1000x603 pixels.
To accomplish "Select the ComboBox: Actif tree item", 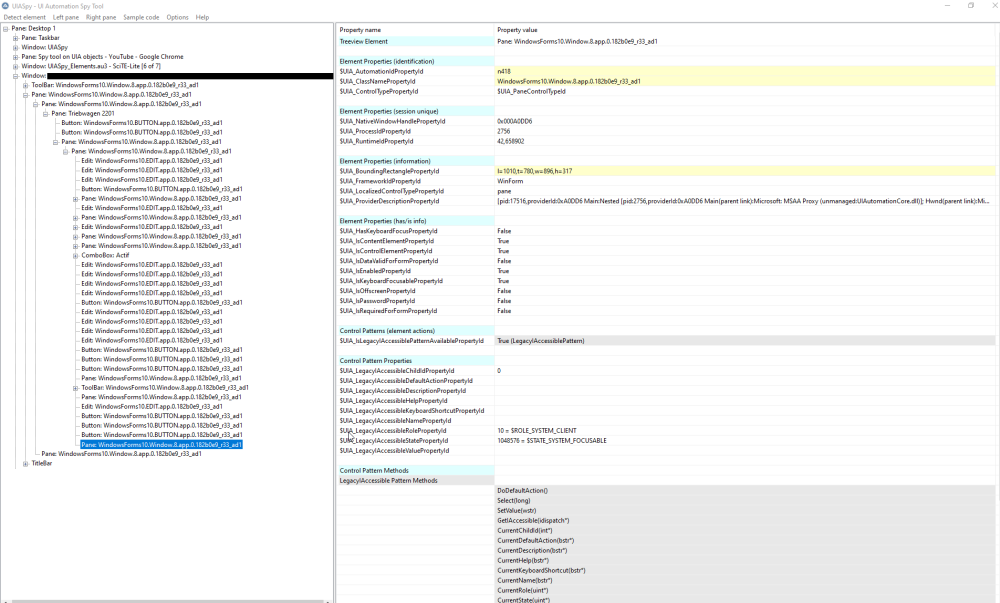I will pos(106,255).
